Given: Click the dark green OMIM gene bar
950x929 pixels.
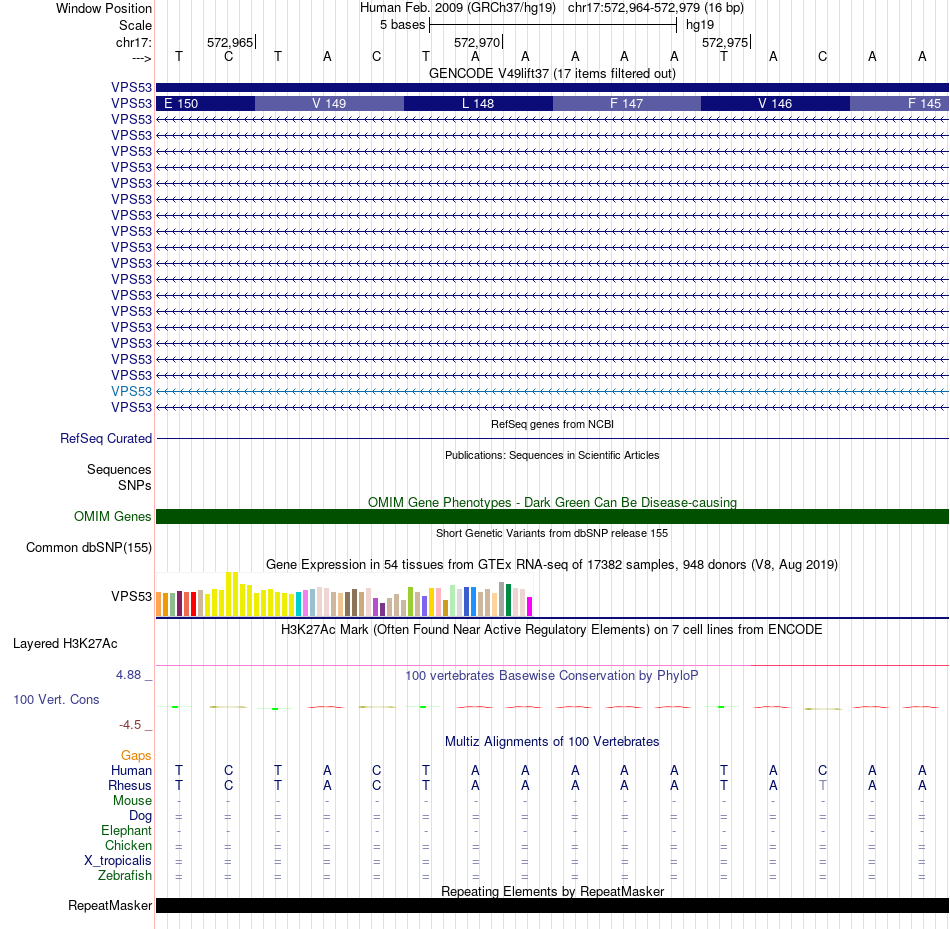Looking at the screenshot, I should pos(552,516).
